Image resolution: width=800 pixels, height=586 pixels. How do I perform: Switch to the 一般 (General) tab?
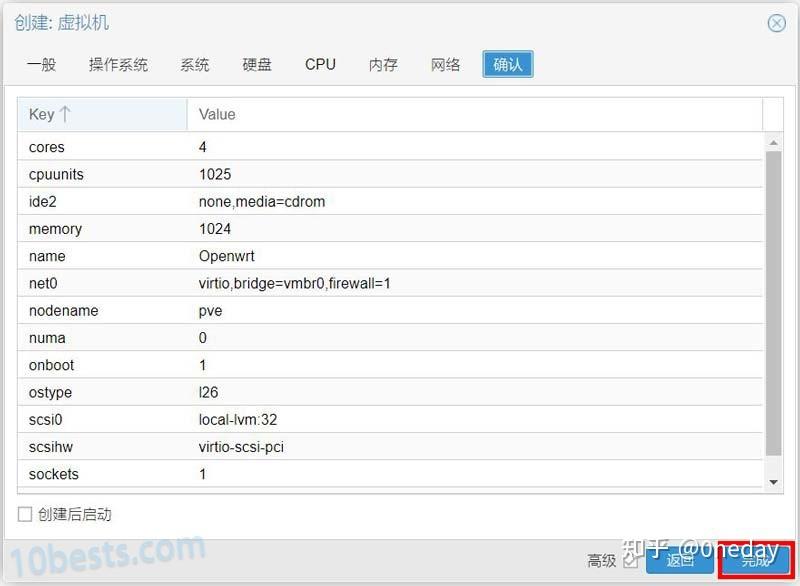click(40, 64)
